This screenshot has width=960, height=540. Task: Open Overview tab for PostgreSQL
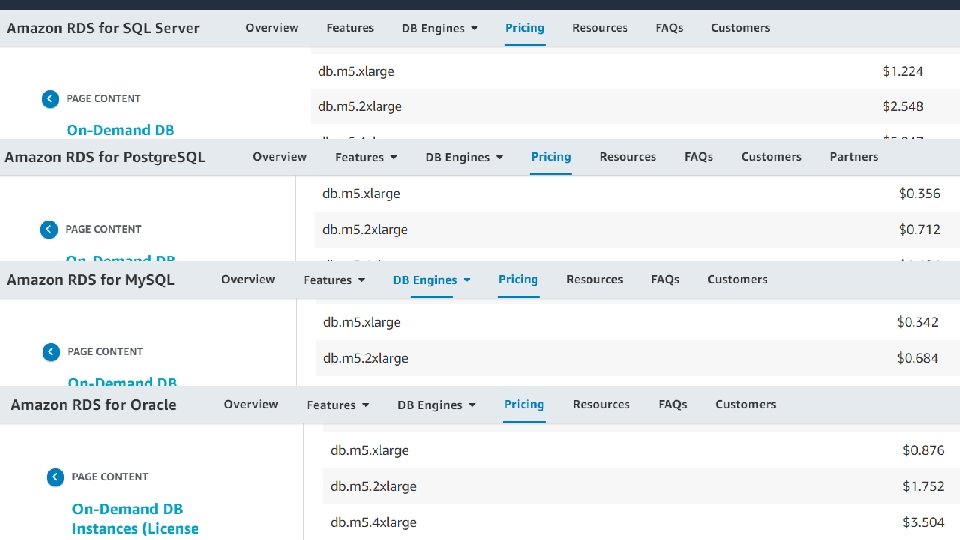click(x=280, y=157)
